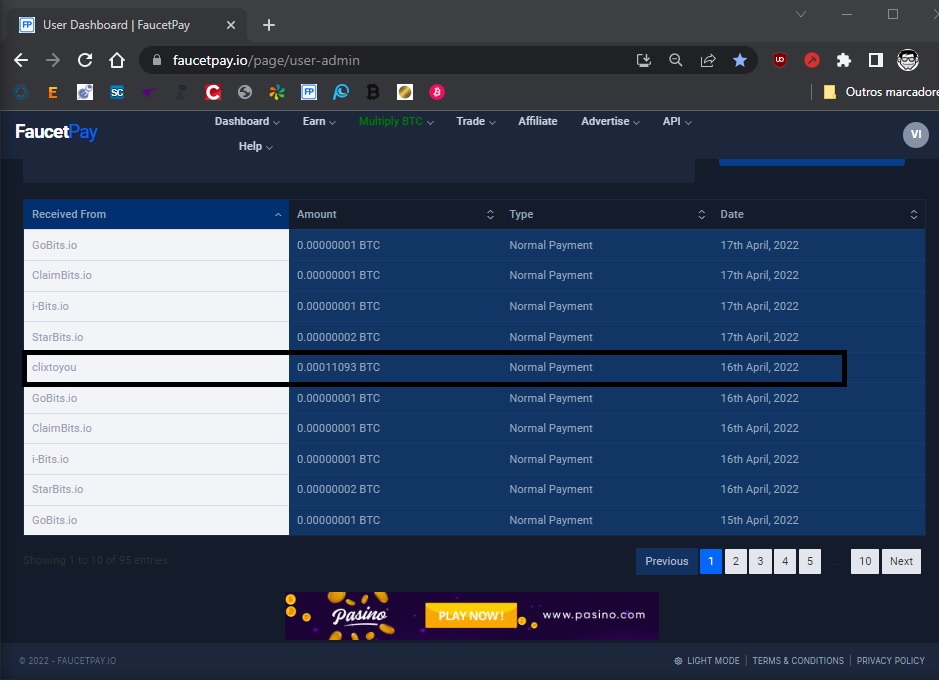The height and width of the screenshot is (680, 939).
Task: Click the install app icon in address bar
Action: 644,60
